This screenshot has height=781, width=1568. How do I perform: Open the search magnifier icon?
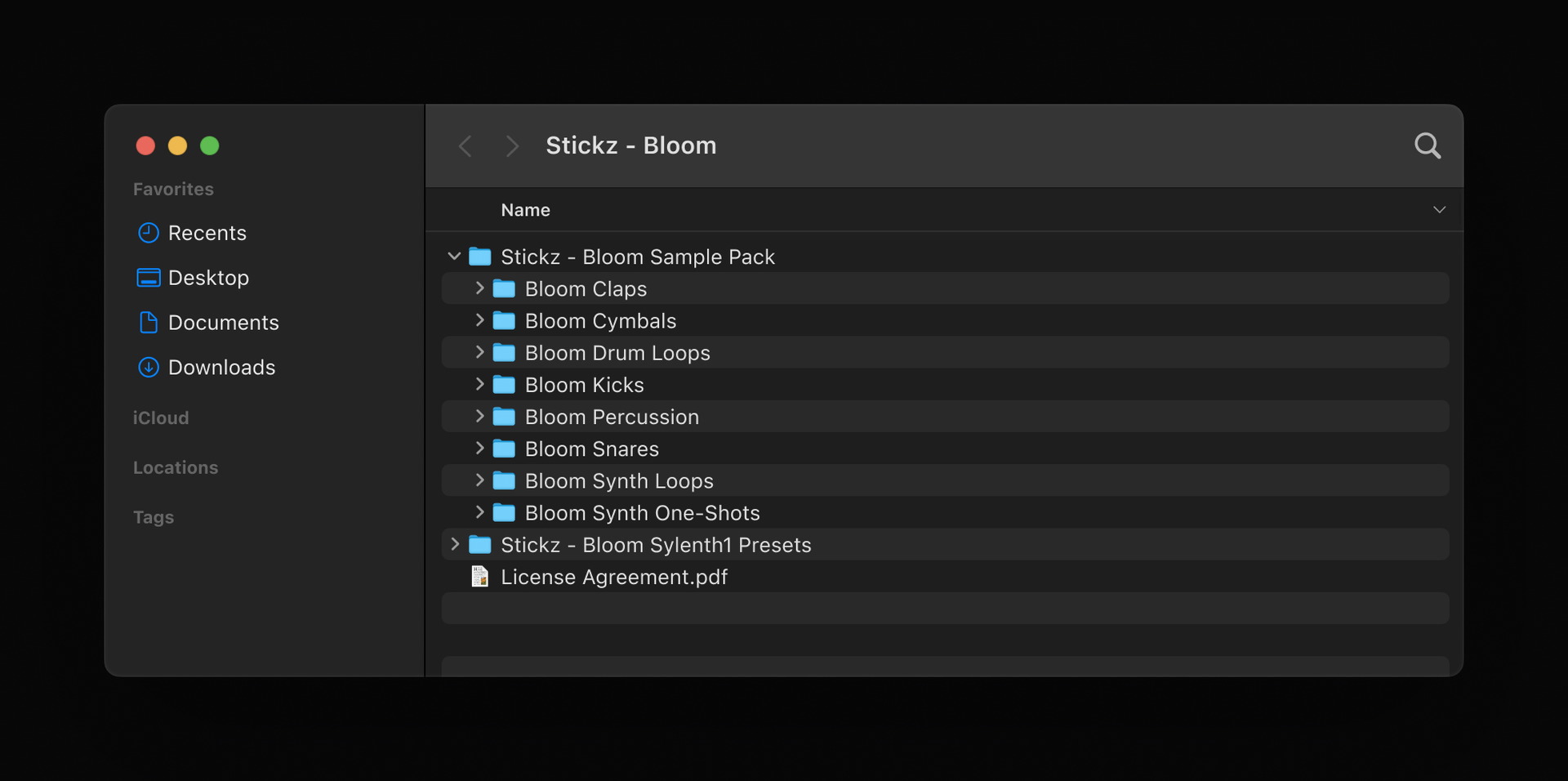pos(1428,145)
